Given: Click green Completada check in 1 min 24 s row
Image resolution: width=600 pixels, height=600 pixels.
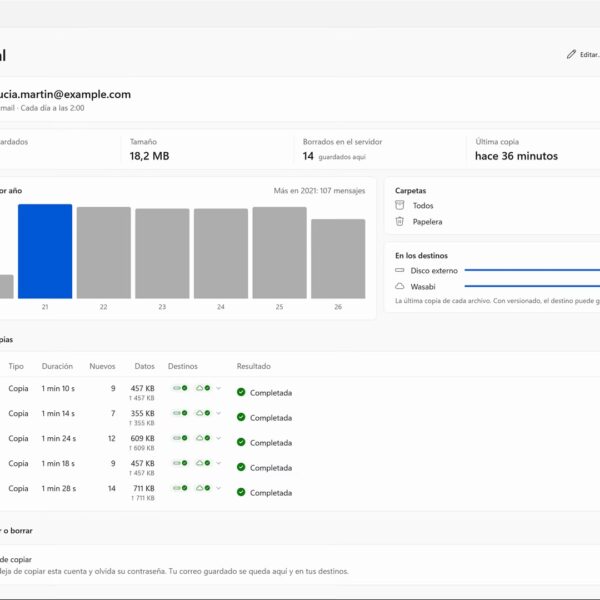Looking at the screenshot, I should [241, 442].
